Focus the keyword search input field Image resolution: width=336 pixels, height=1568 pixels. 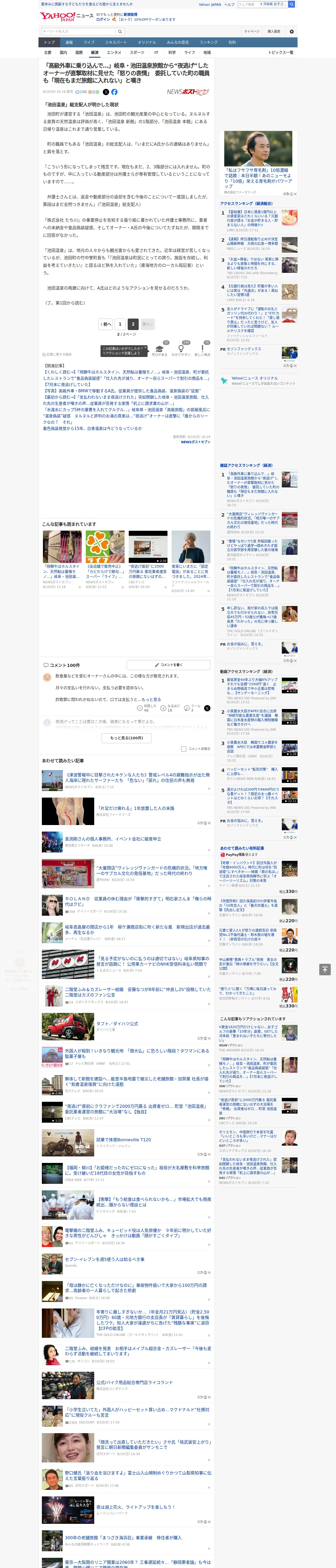(x=79, y=32)
